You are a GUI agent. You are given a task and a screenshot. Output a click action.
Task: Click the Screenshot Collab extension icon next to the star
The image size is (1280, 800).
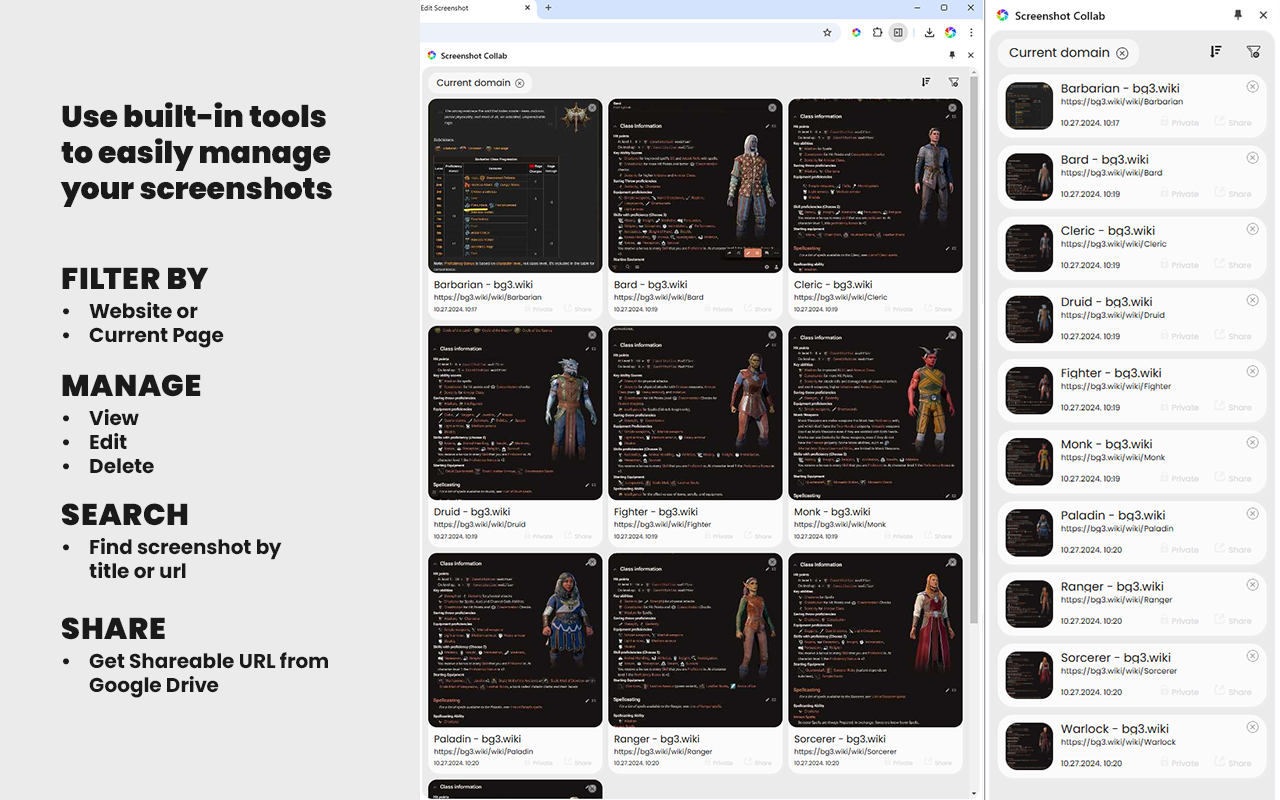(x=856, y=32)
